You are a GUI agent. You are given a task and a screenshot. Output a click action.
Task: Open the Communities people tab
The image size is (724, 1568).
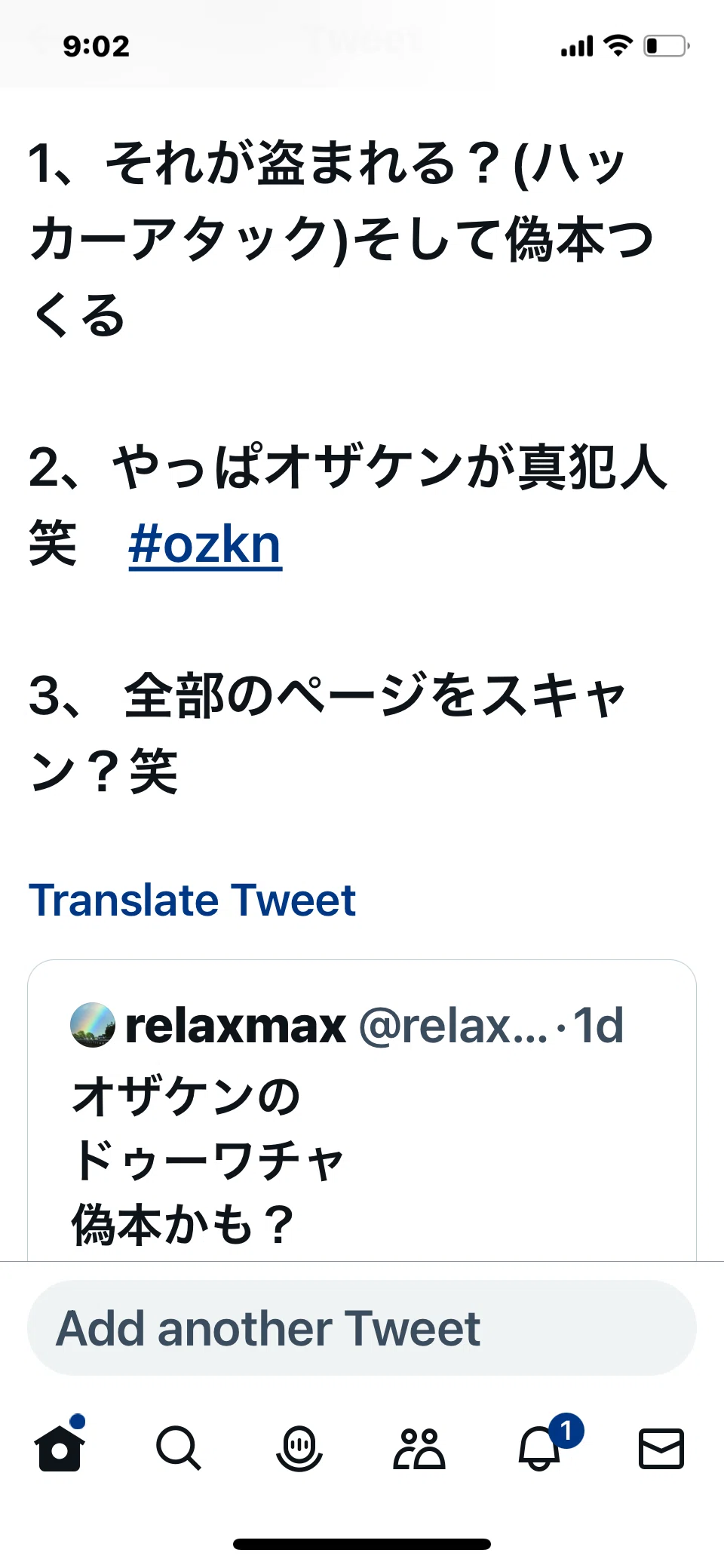(x=419, y=1448)
